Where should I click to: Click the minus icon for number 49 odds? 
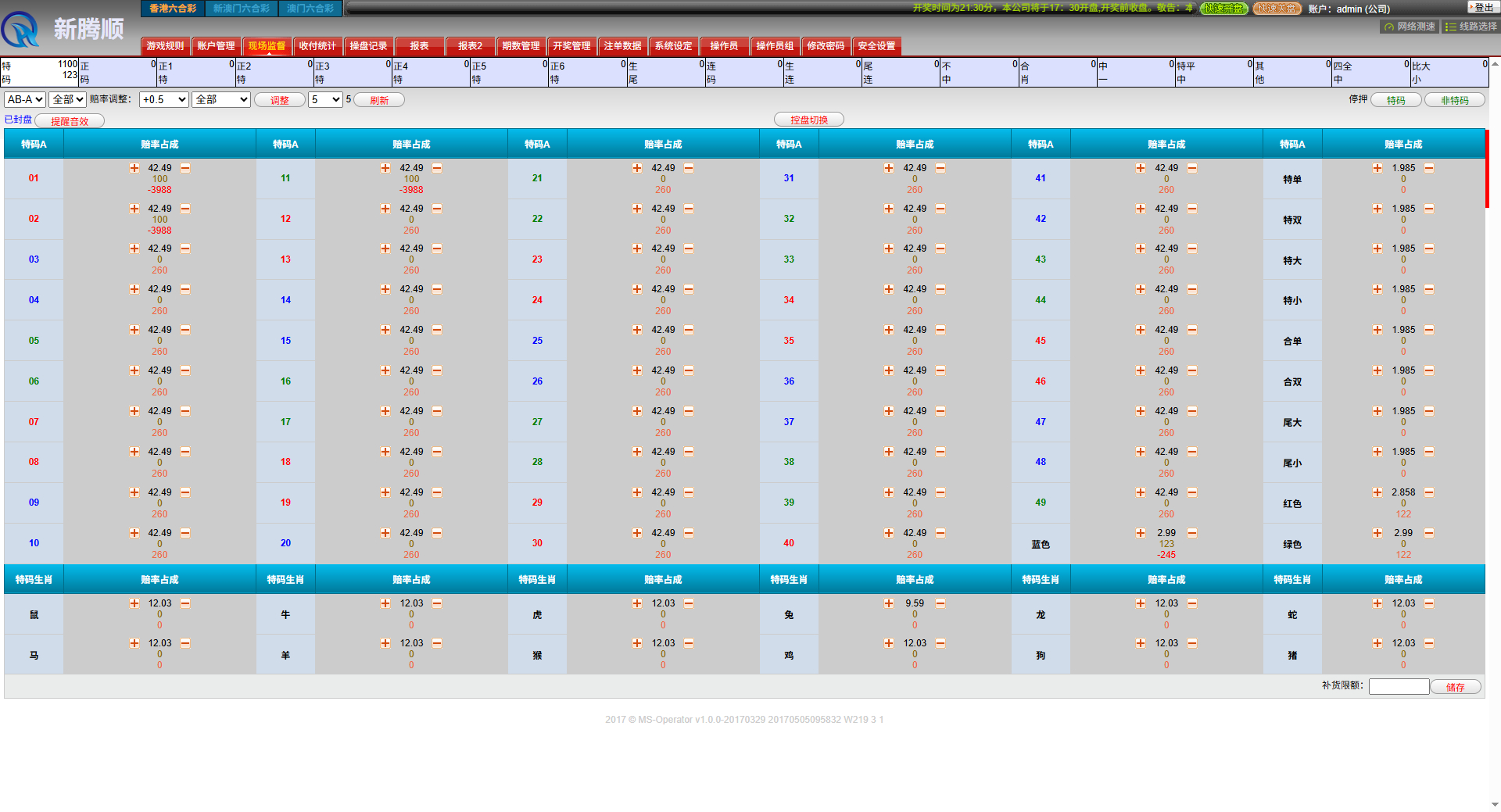[1192, 492]
